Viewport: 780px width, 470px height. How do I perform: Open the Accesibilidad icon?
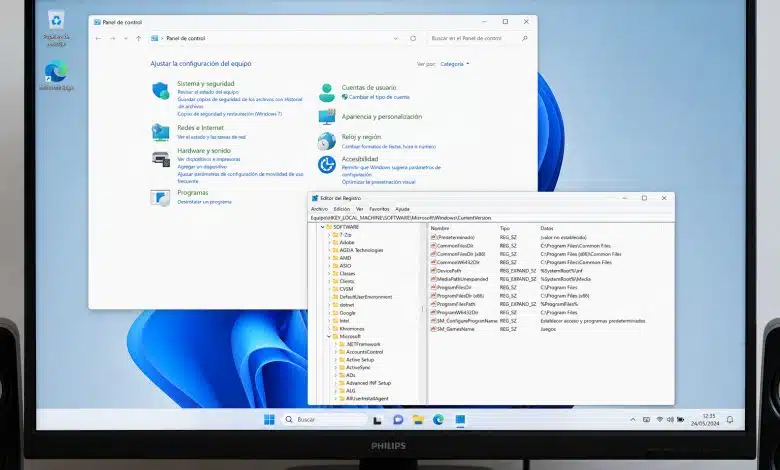327,165
